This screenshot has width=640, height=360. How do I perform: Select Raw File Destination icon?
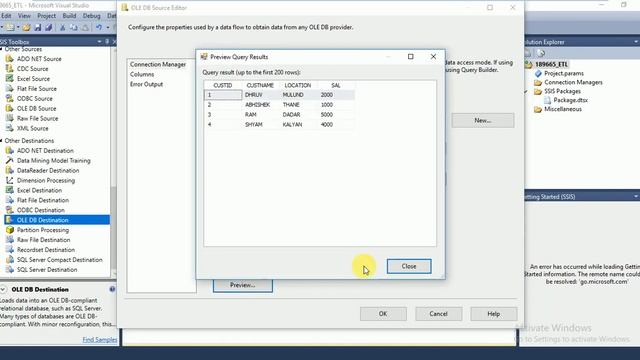pyautogui.click(x=9, y=240)
